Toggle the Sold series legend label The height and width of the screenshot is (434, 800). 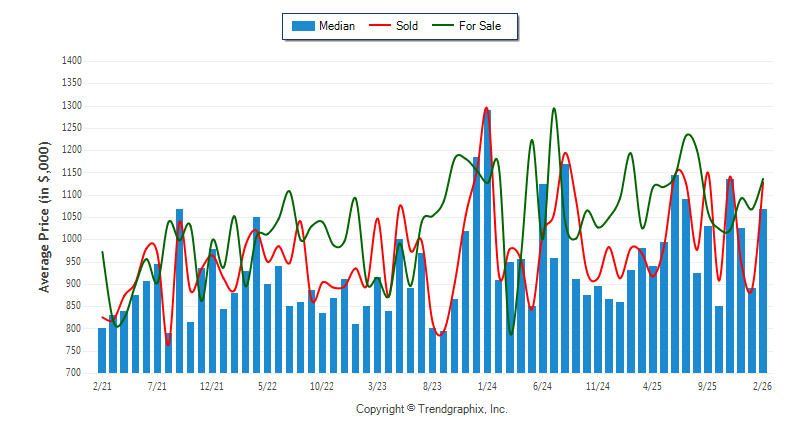click(x=406, y=26)
